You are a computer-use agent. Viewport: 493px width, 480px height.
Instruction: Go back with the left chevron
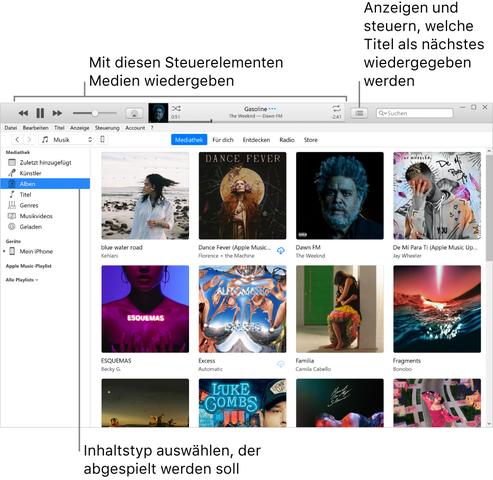click(x=17, y=140)
